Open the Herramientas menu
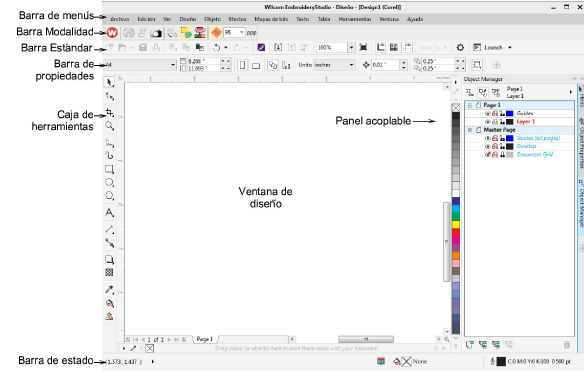This screenshot has width=584, height=386. tap(355, 19)
